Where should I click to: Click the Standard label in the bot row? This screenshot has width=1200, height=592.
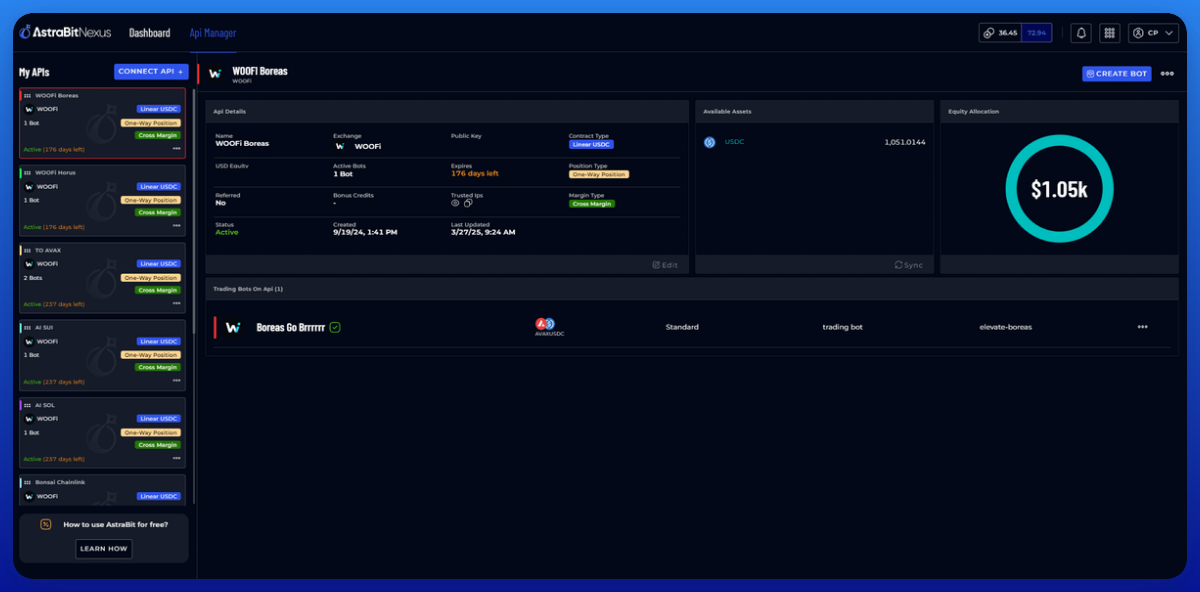pos(682,327)
